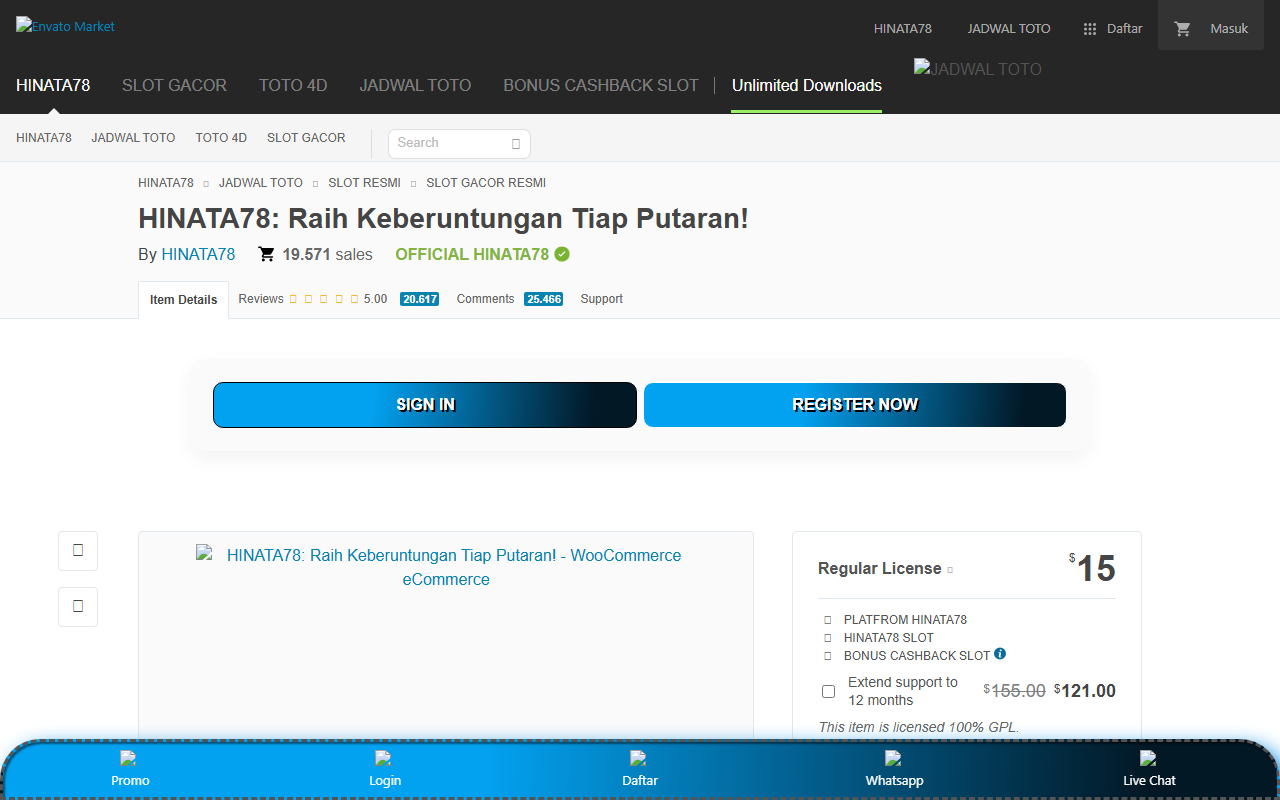This screenshot has height=800, width=1280.
Task: Click the Login icon in the bottom bar
Action: click(x=382, y=758)
